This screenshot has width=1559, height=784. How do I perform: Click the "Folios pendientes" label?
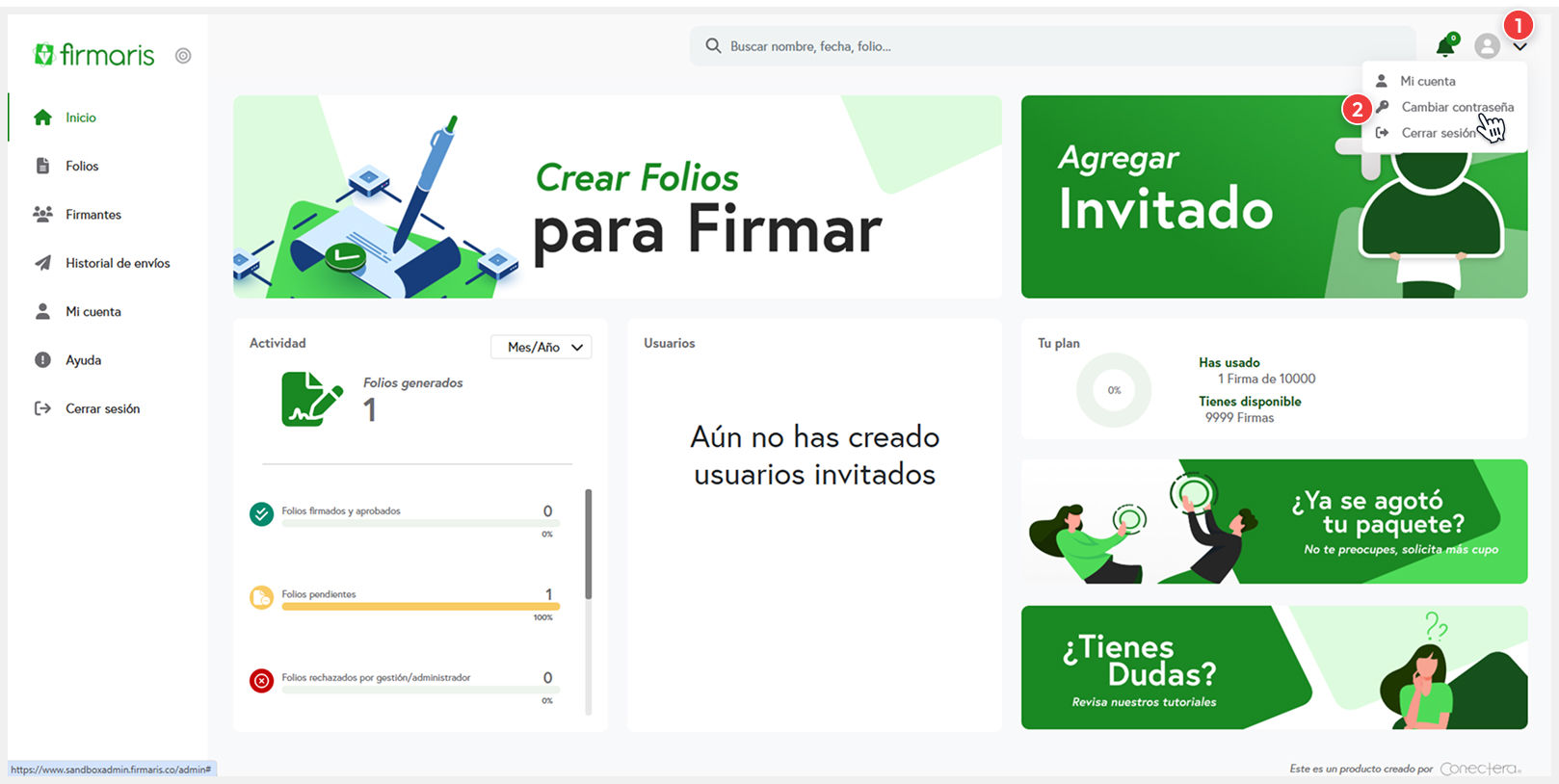click(319, 594)
